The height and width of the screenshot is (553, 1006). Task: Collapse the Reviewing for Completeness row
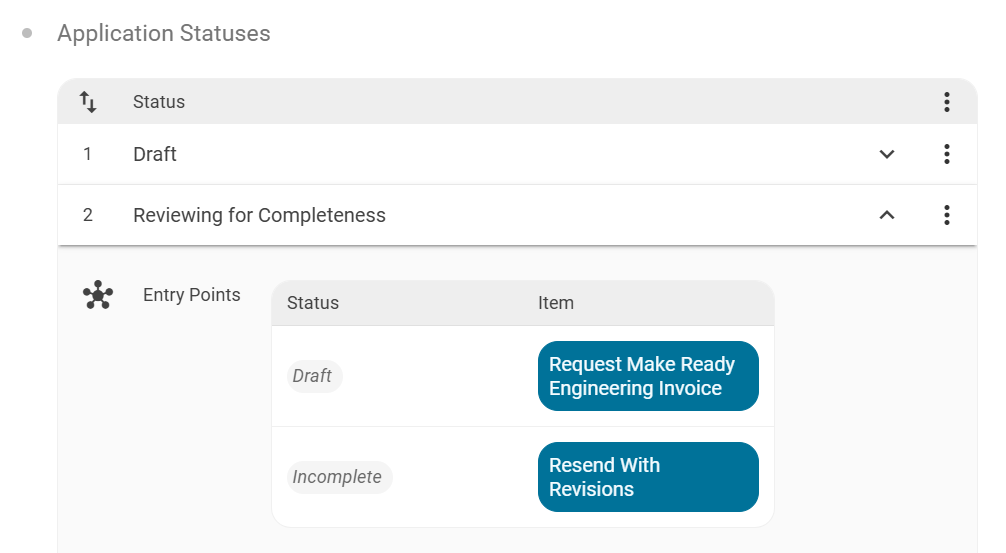click(x=886, y=215)
